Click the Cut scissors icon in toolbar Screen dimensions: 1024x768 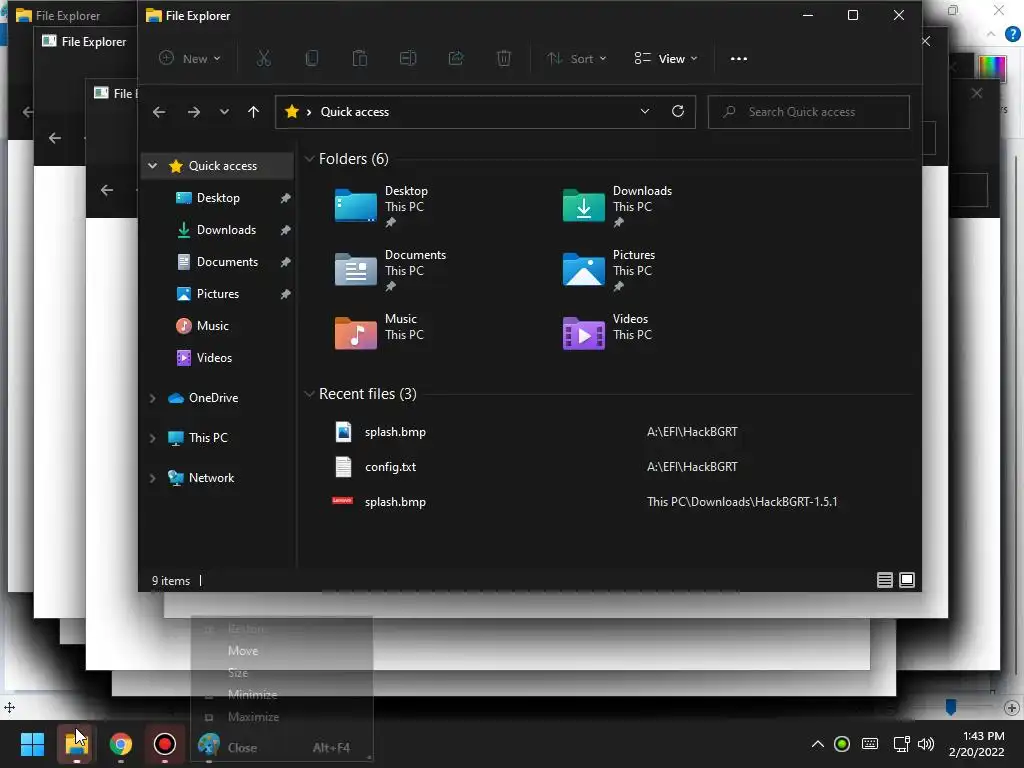tap(263, 59)
